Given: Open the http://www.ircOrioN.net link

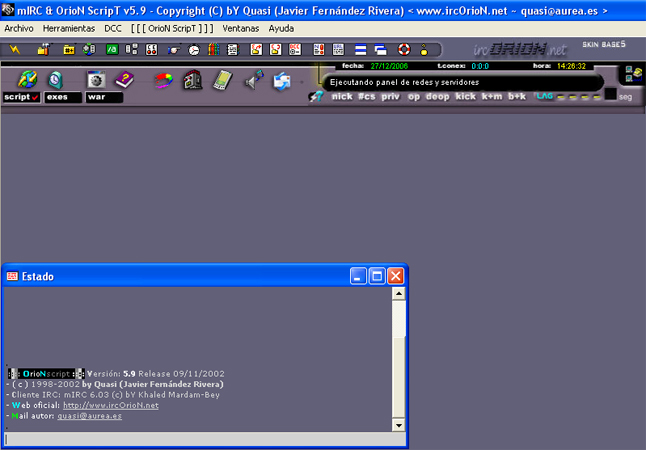Looking at the screenshot, I should tap(111, 405).
